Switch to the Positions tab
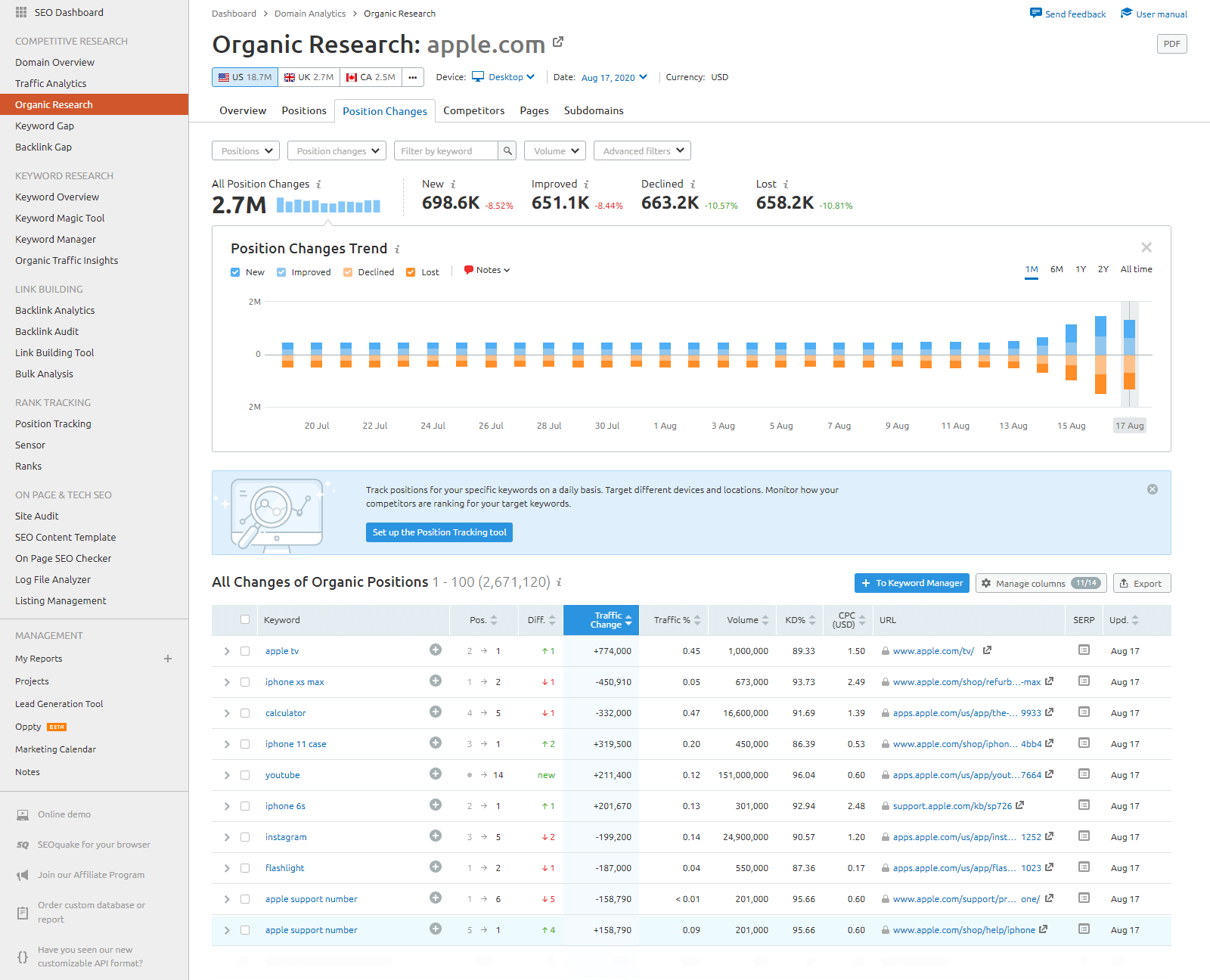Viewport: 1210px width, 980px height. click(x=304, y=110)
